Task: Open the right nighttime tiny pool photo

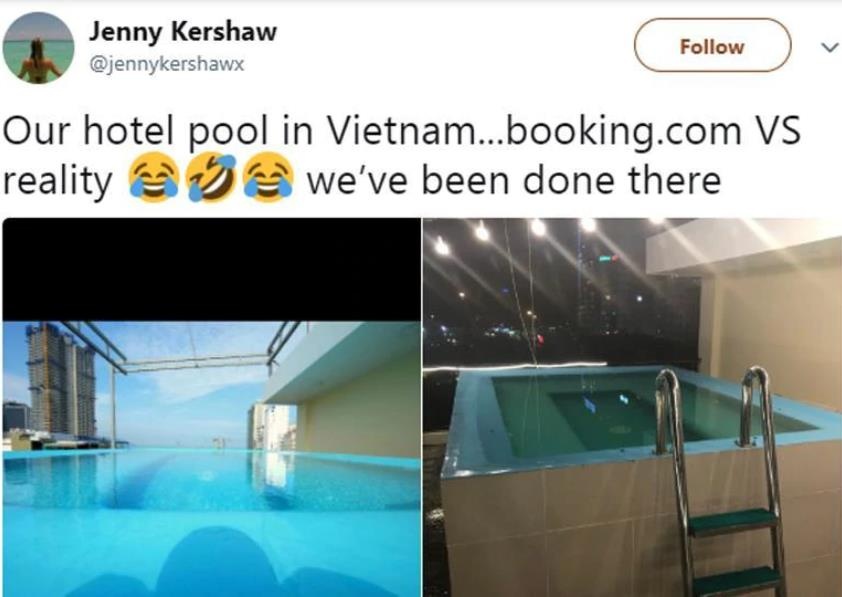Action: pos(632,407)
